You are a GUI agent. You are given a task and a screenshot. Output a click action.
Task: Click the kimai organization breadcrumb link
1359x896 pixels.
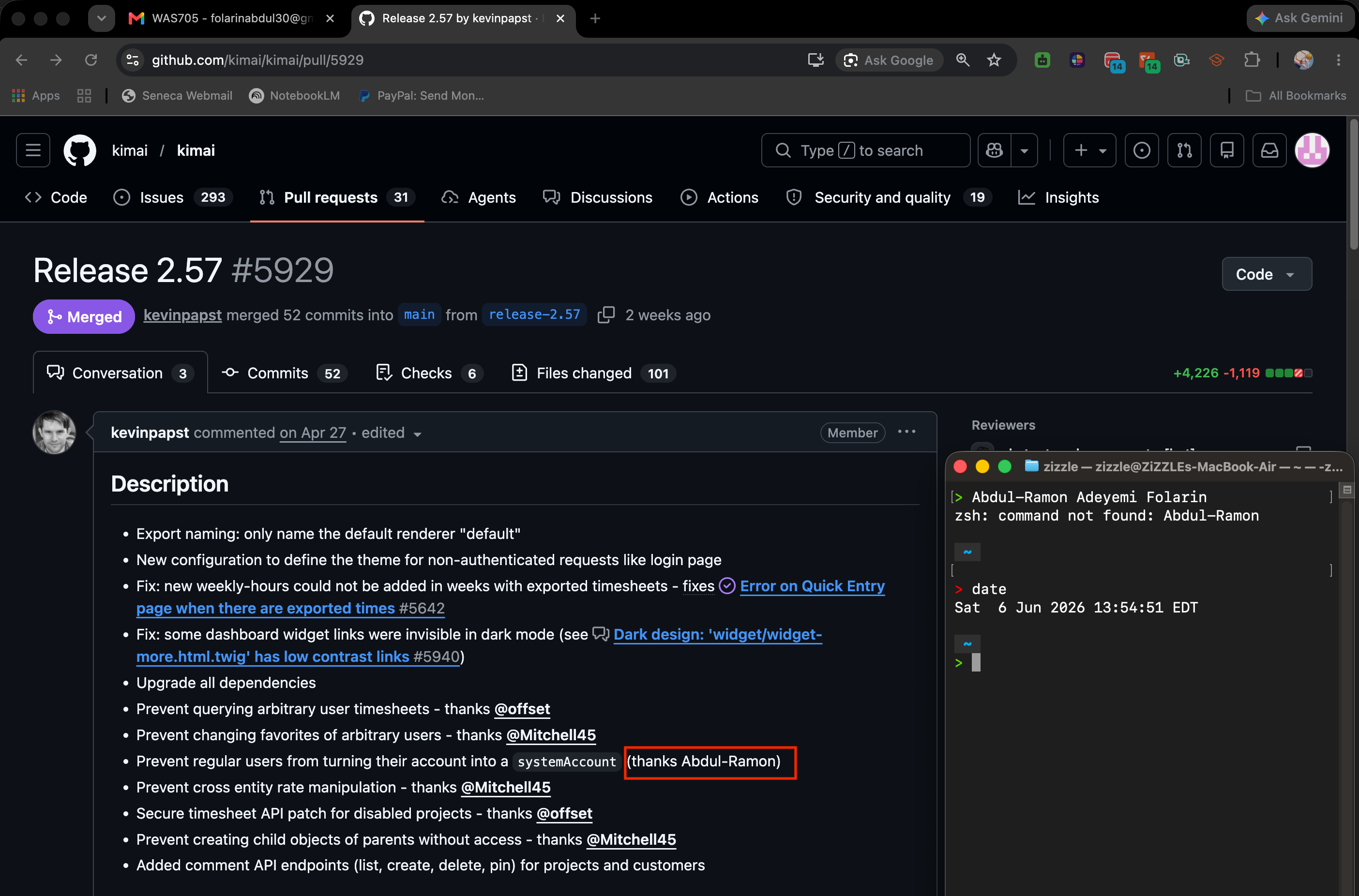click(130, 151)
